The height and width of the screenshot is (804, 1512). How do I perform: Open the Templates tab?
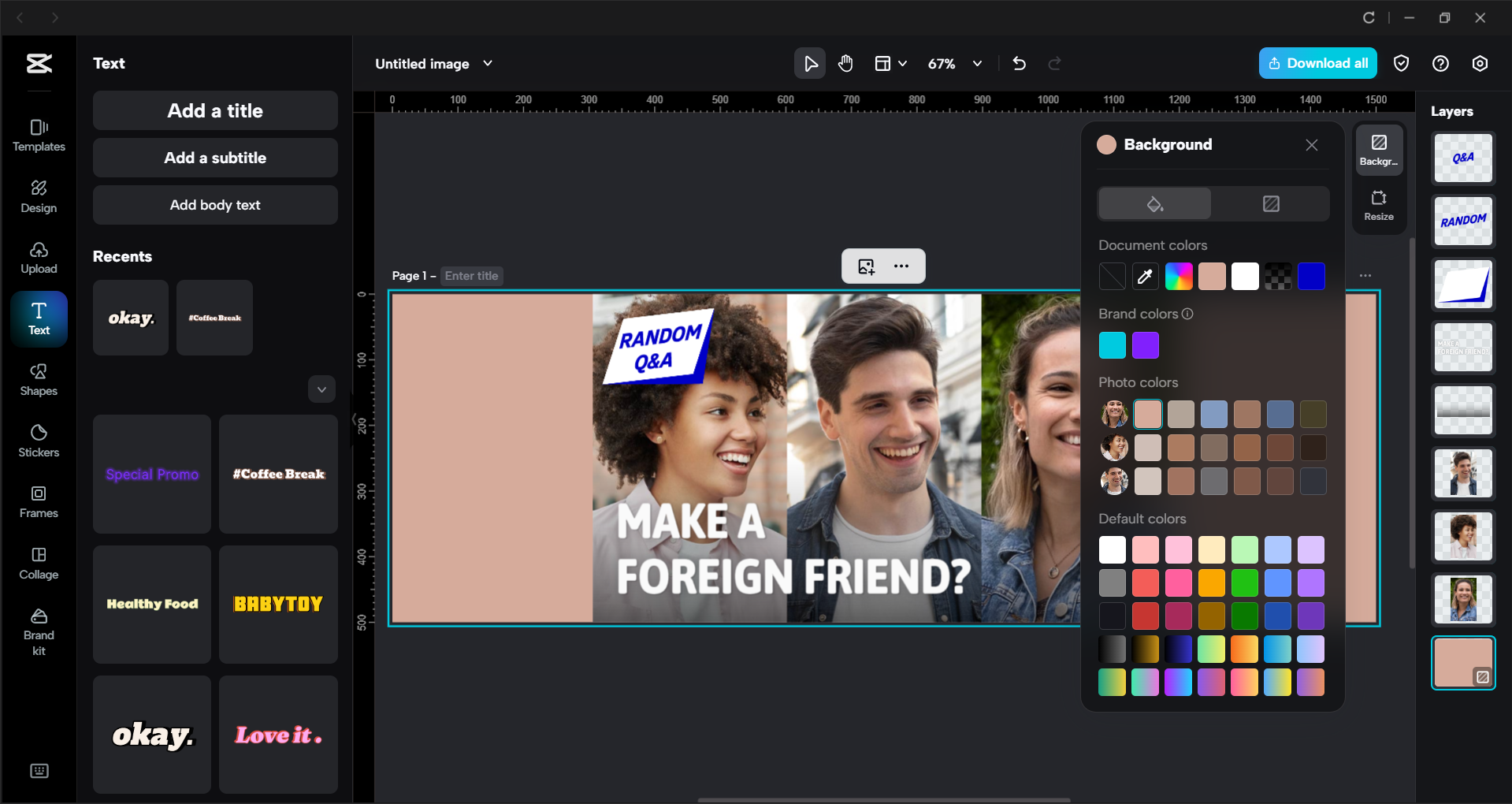tap(39, 136)
